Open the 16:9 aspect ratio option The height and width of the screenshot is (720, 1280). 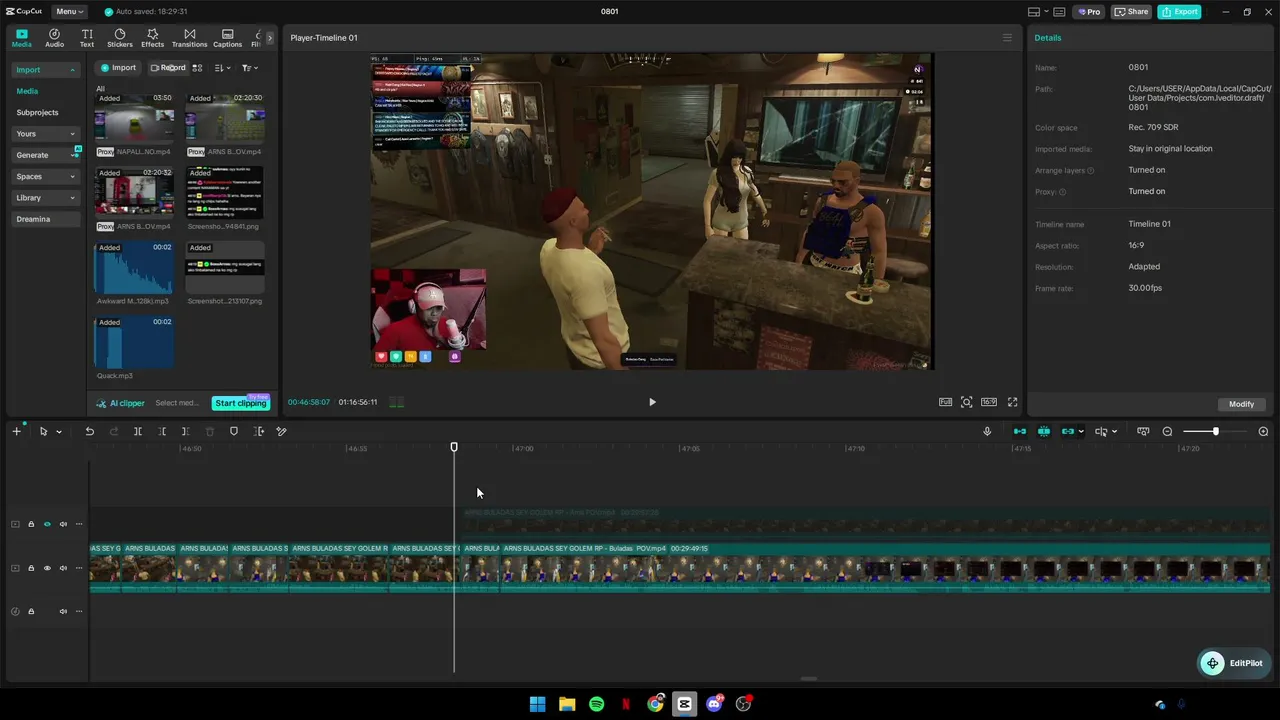989,402
